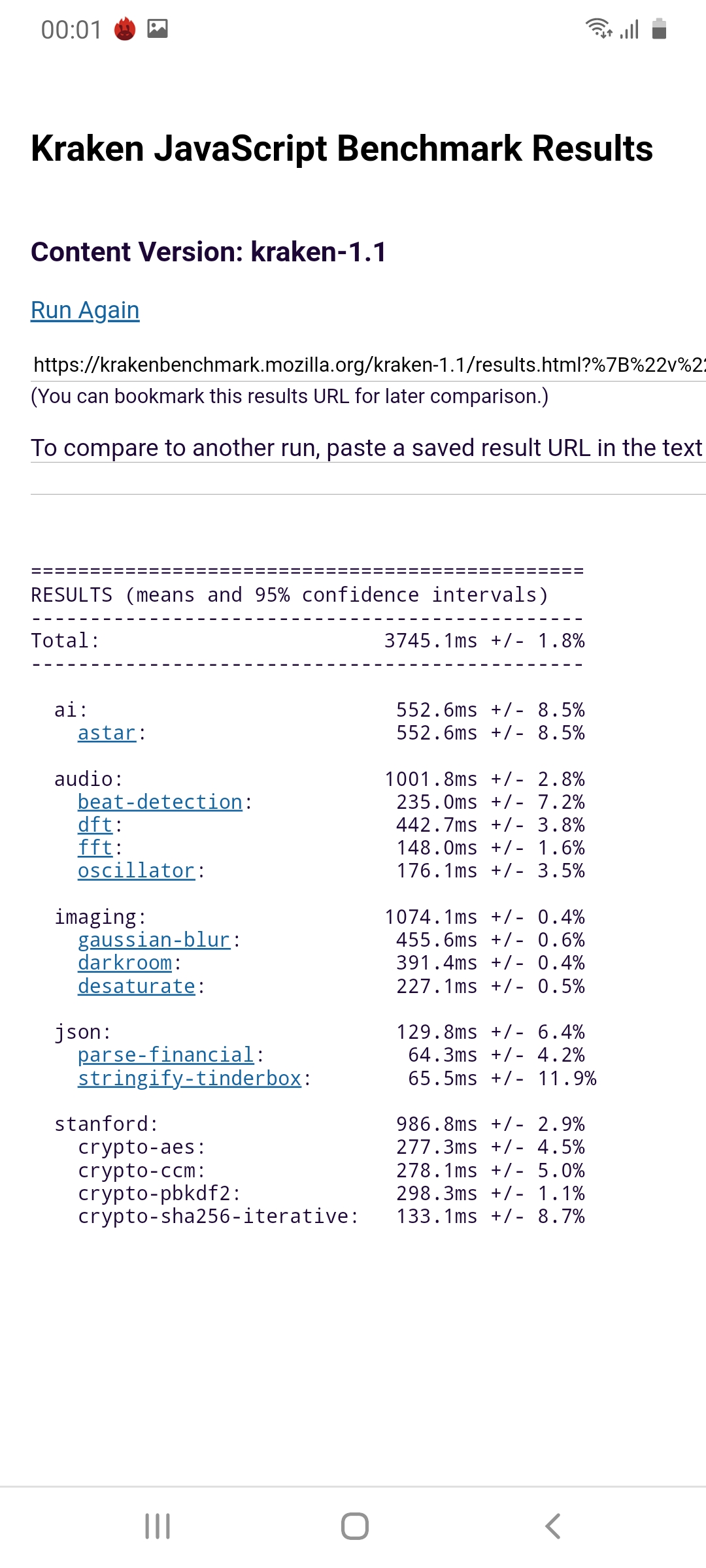This screenshot has height=1568, width=706.
Task: Open the gaussian-blur test link
Action: pyautogui.click(x=154, y=939)
